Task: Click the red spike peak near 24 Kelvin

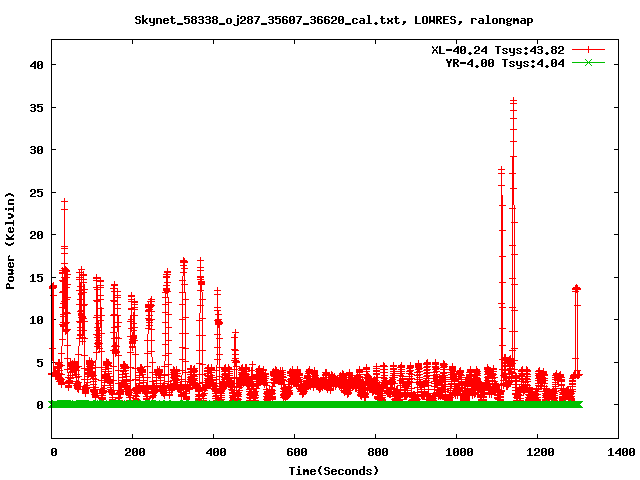Action: click(64, 201)
